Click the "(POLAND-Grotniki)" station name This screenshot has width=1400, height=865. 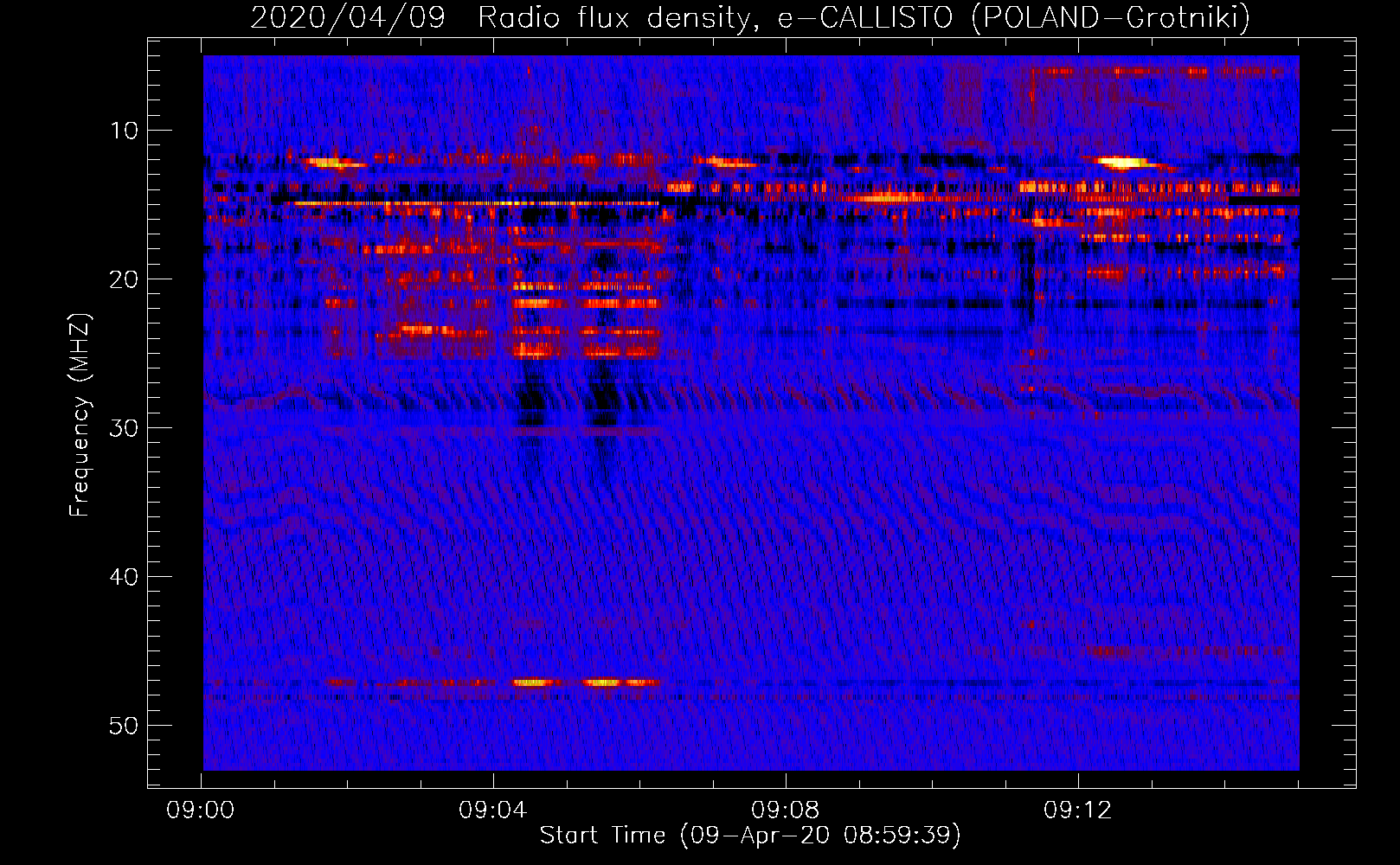pos(1111,18)
